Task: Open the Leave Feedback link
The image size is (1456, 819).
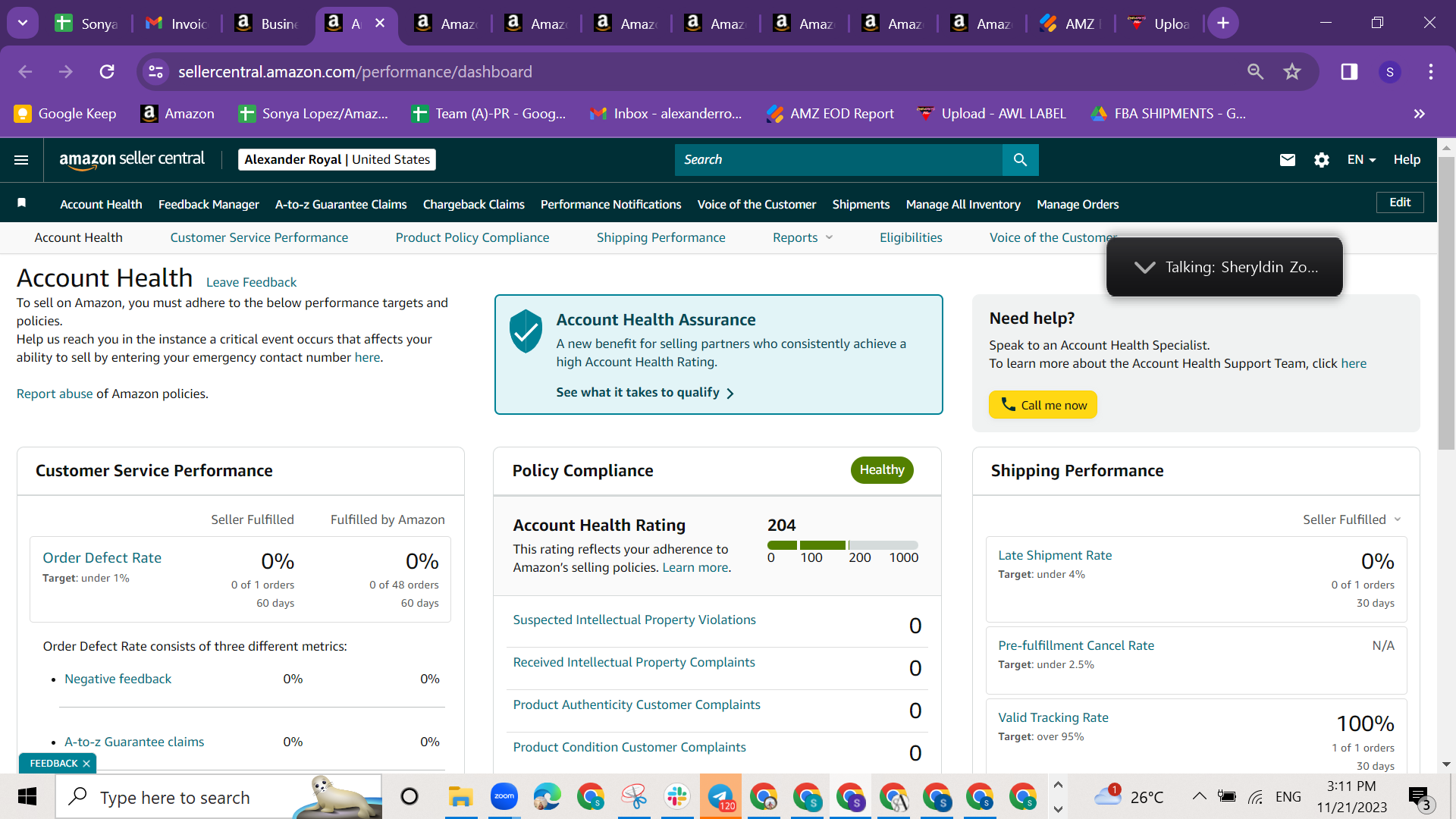Action: pyautogui.click(x=251, y=282)
